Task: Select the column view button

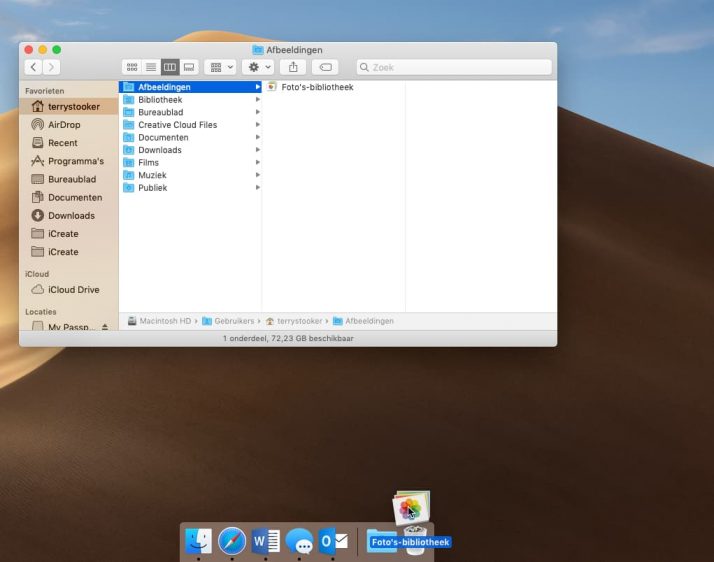Action: tap(170, 67)
